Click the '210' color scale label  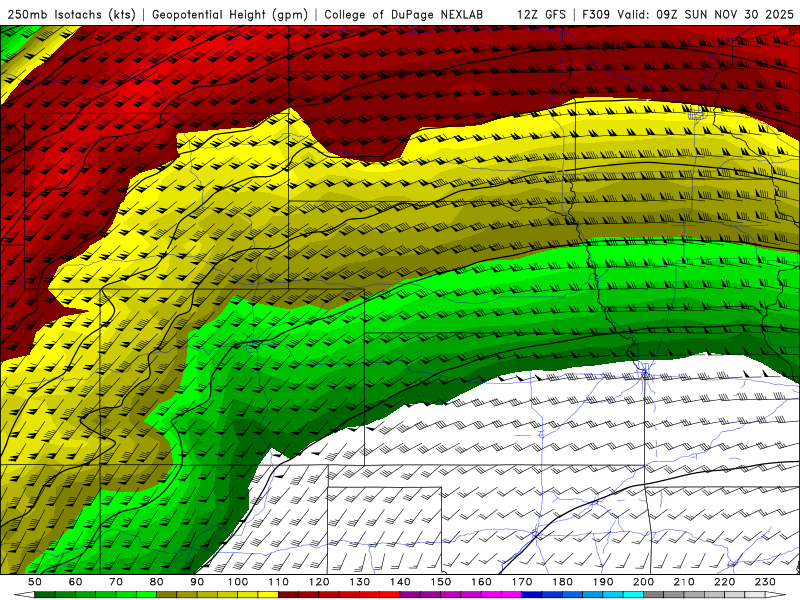pyautogui.click(x=684, y=582)
